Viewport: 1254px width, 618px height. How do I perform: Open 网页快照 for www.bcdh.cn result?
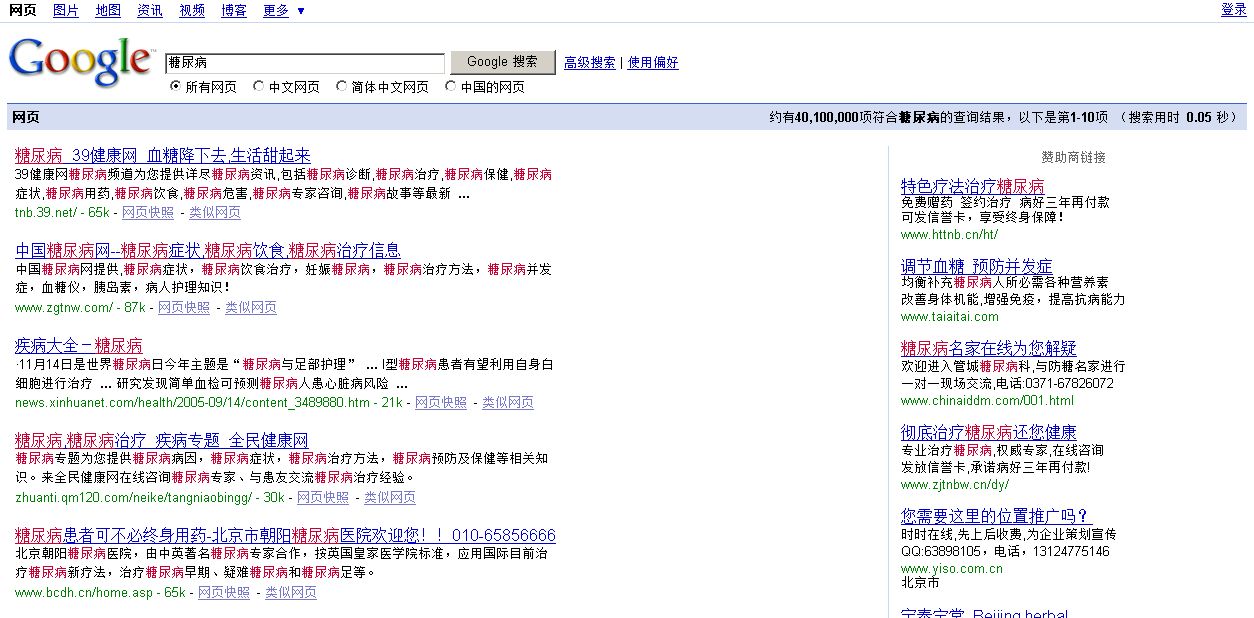click(224, 593)
